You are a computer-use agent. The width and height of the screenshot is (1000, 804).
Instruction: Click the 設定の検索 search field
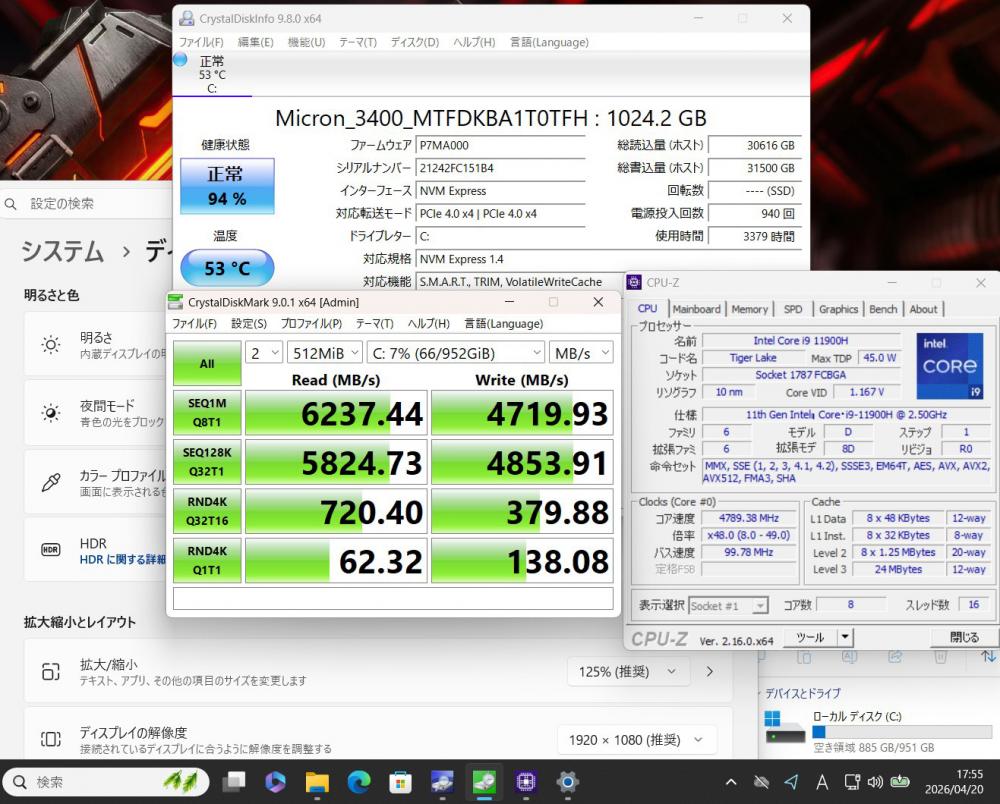[90, 204]
